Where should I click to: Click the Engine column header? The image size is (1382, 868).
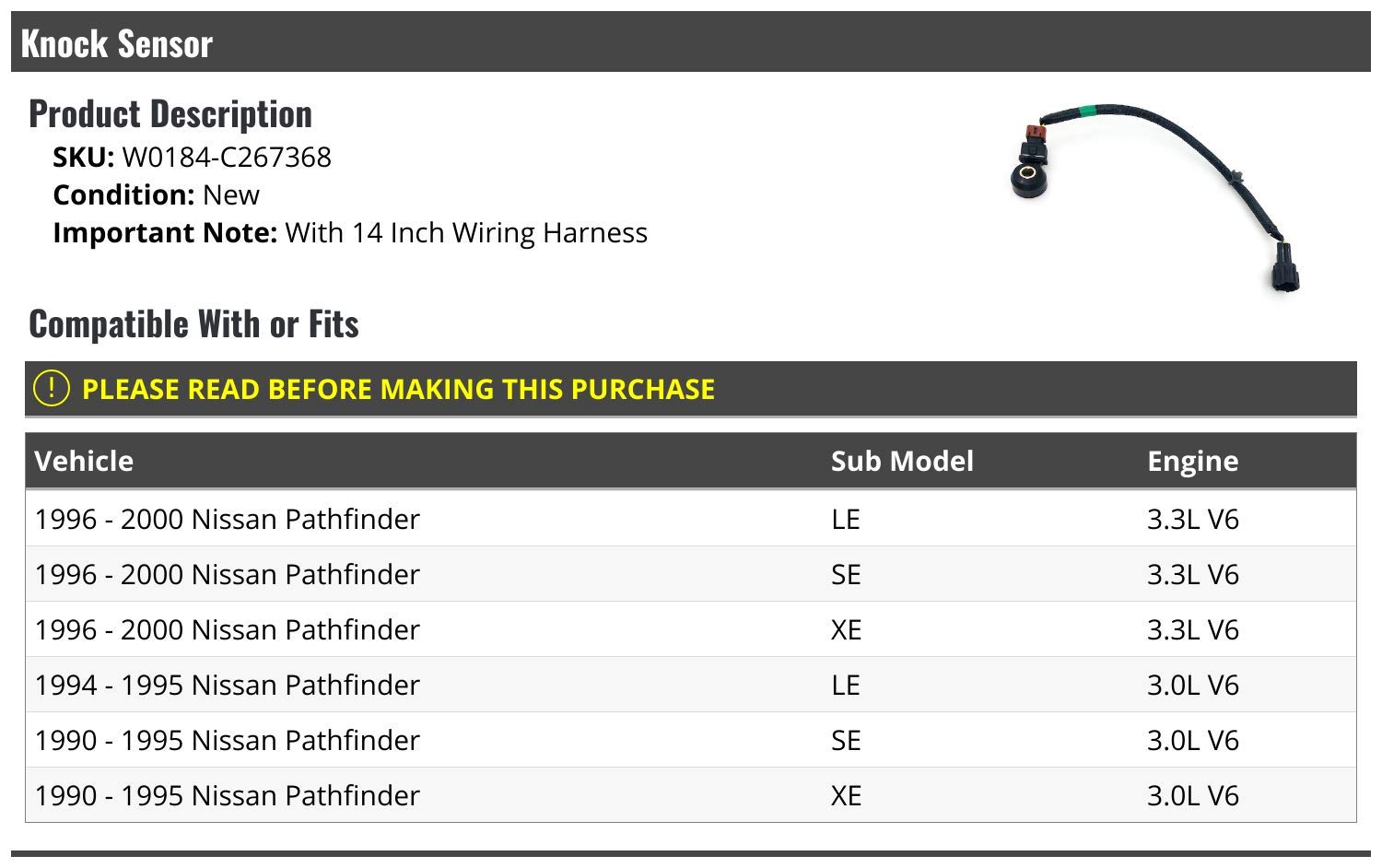(x=1192, y=461)
